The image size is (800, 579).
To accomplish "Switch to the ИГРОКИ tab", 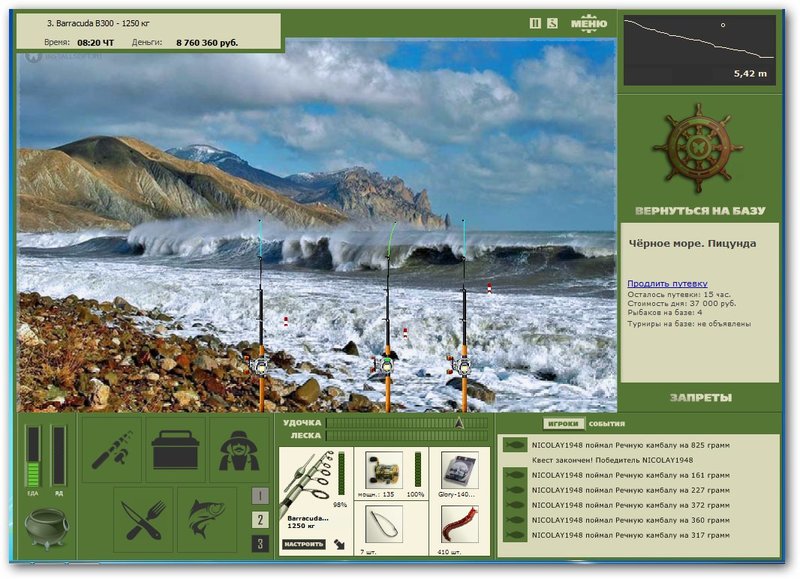I will point(563,424).
